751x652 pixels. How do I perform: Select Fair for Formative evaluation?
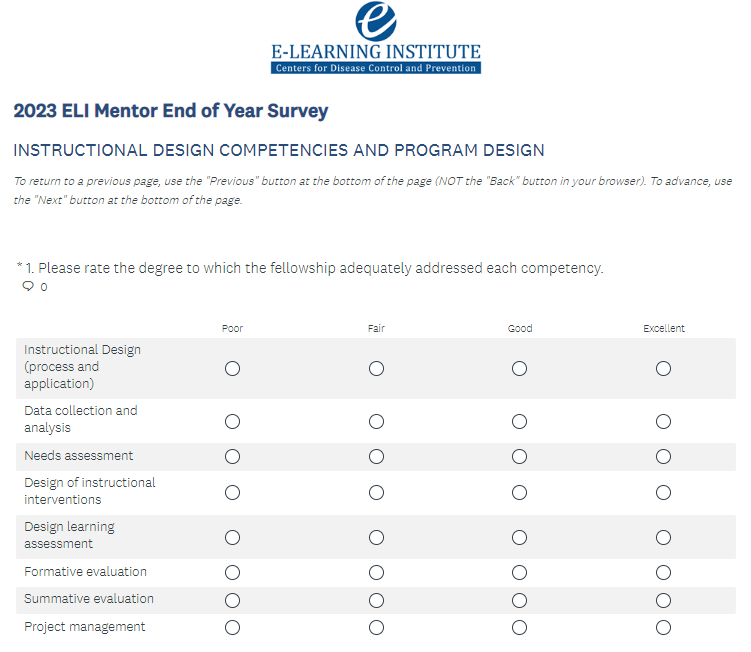tap(376, 573)
